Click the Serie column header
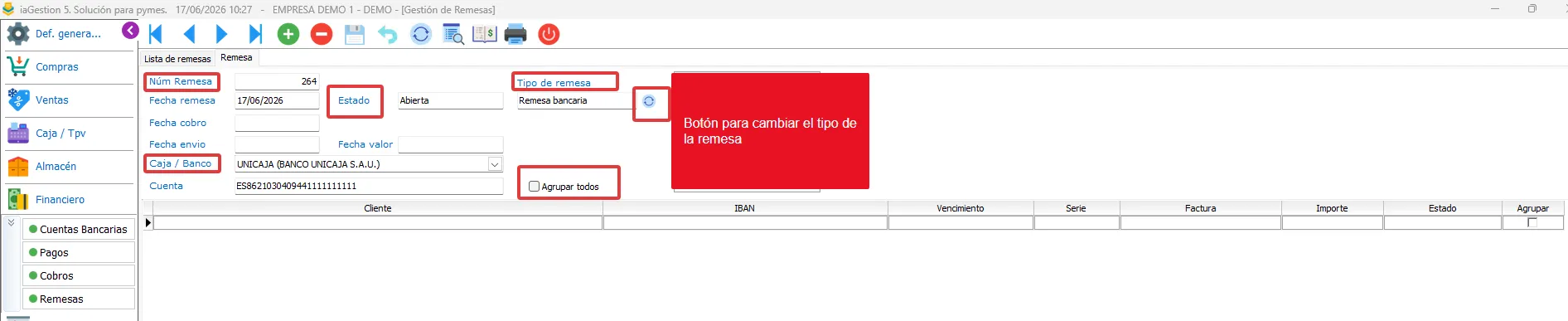This screenshot has width=1568, height=321. [1076, 208]
